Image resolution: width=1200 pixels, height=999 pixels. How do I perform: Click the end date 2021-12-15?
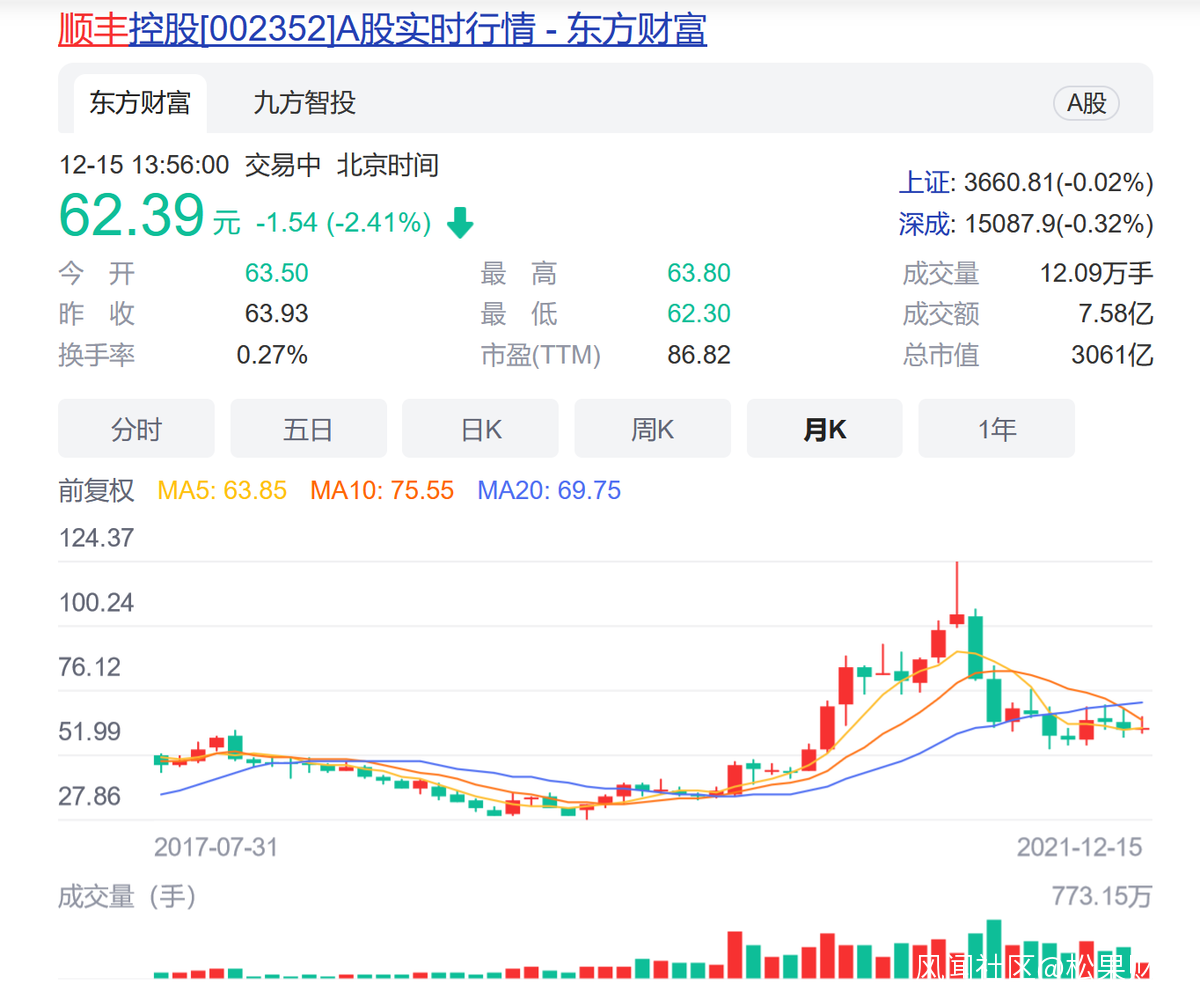coord(1079,848)
